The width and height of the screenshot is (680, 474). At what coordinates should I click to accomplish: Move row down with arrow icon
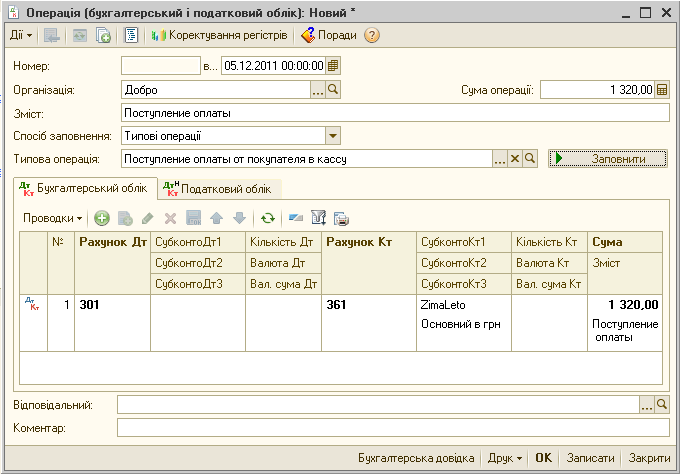[x=239, y=218]
